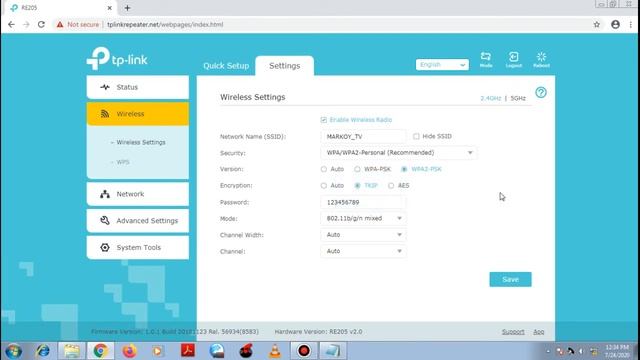Open VLC media player from the taskbar

pyautogui.click(x=275, y=351)
